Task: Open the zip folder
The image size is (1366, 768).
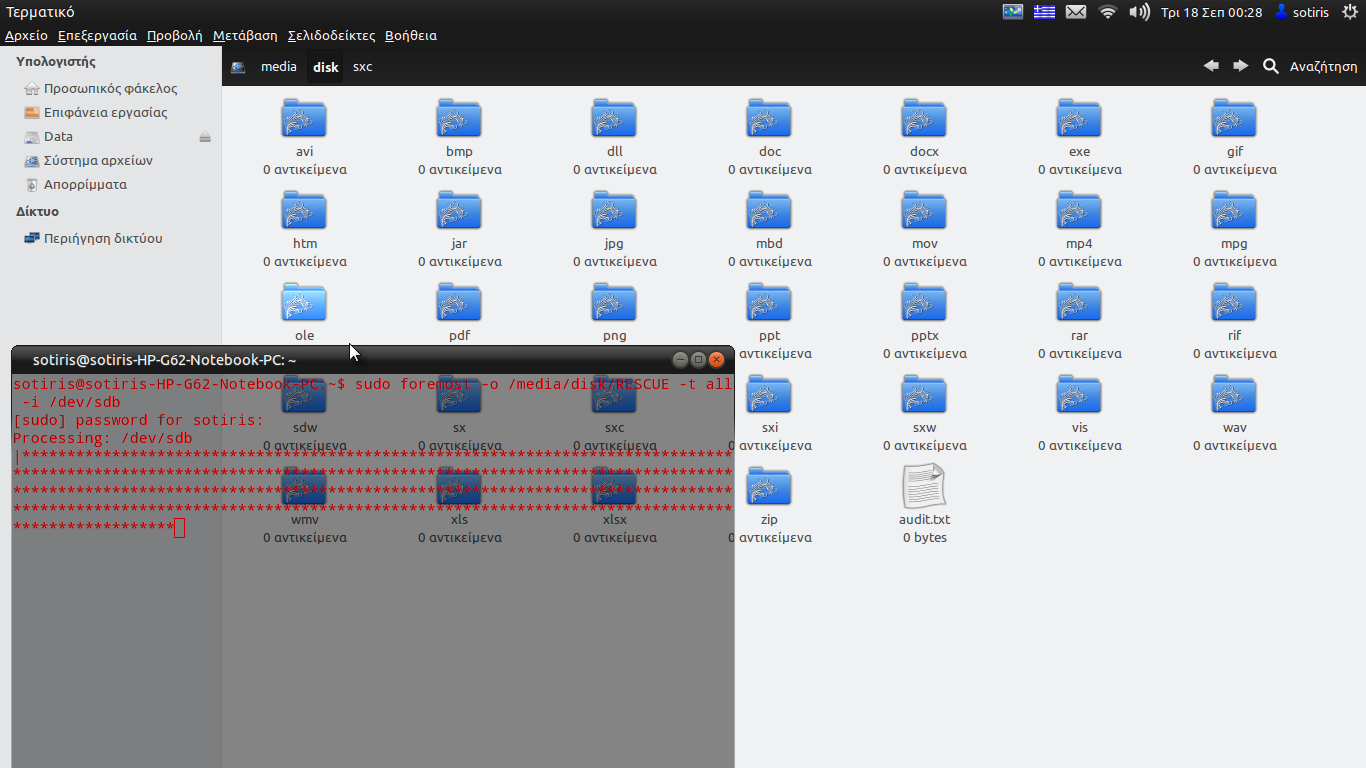Action: click(x=769, y=487)
